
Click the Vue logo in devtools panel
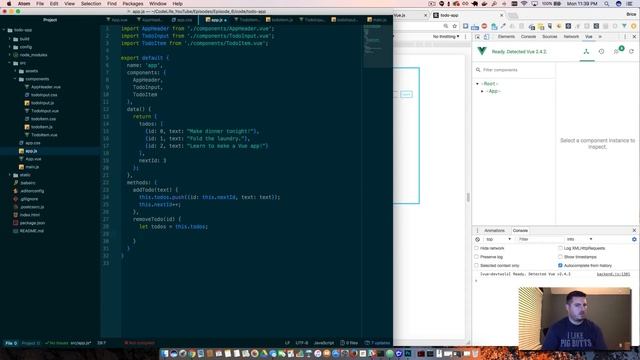point(482,51)
